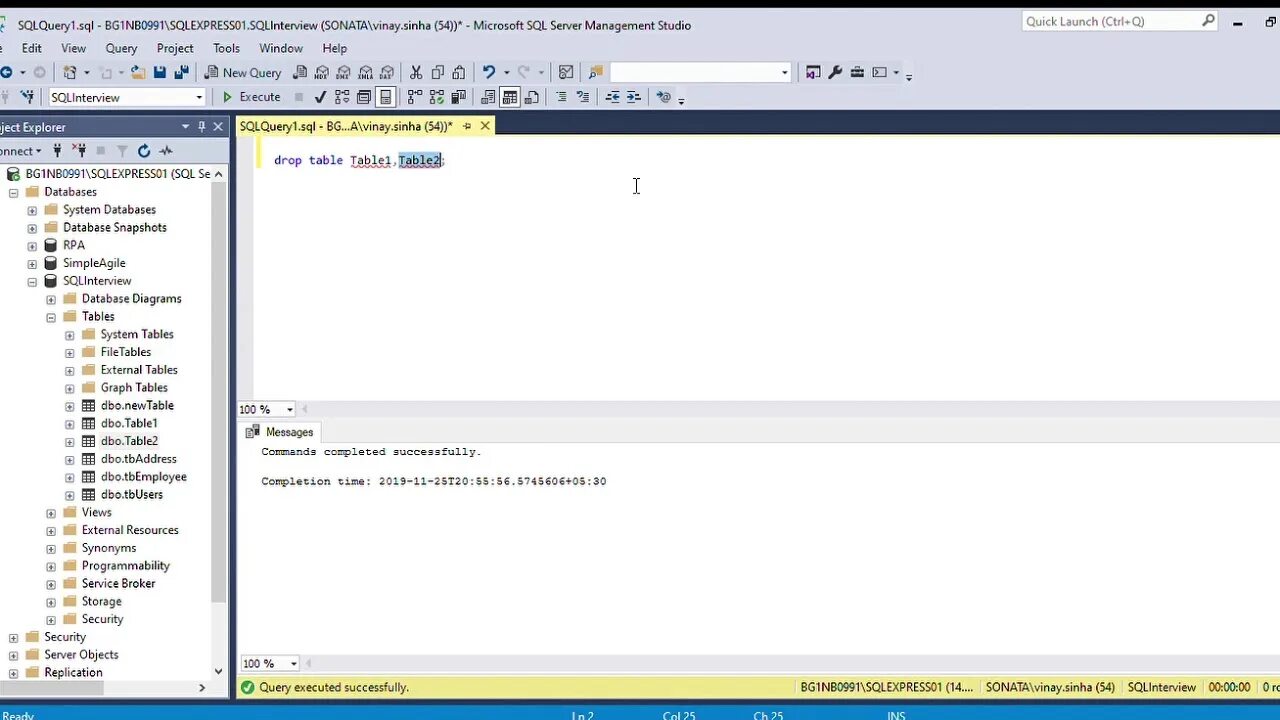This screenshot has height=720, width=1280.
Task: Click the Display Estimated Execution Plan icon
Action: (x=342, y=97)
